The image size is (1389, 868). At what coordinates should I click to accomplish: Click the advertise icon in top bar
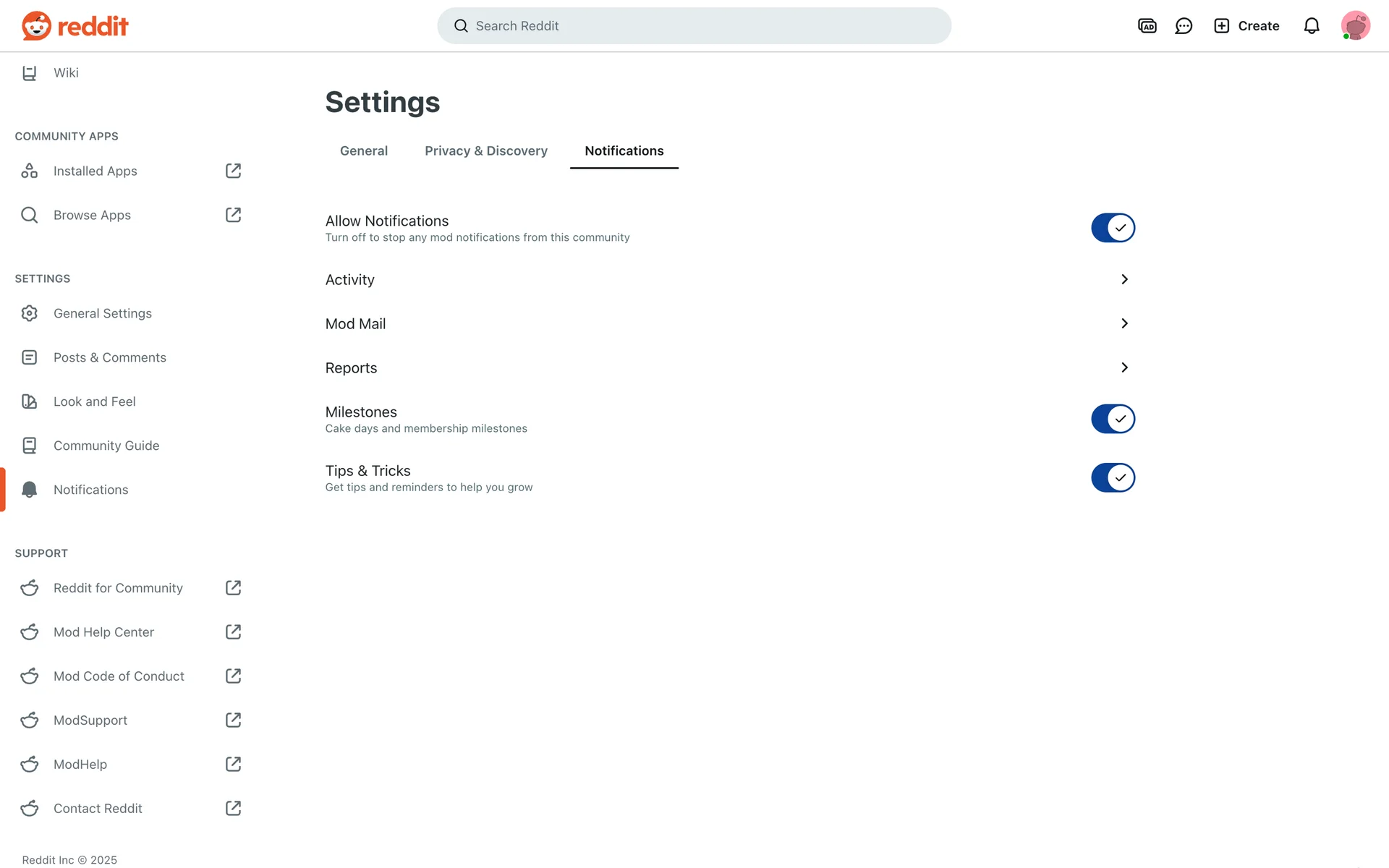[x=1147, y=26]
